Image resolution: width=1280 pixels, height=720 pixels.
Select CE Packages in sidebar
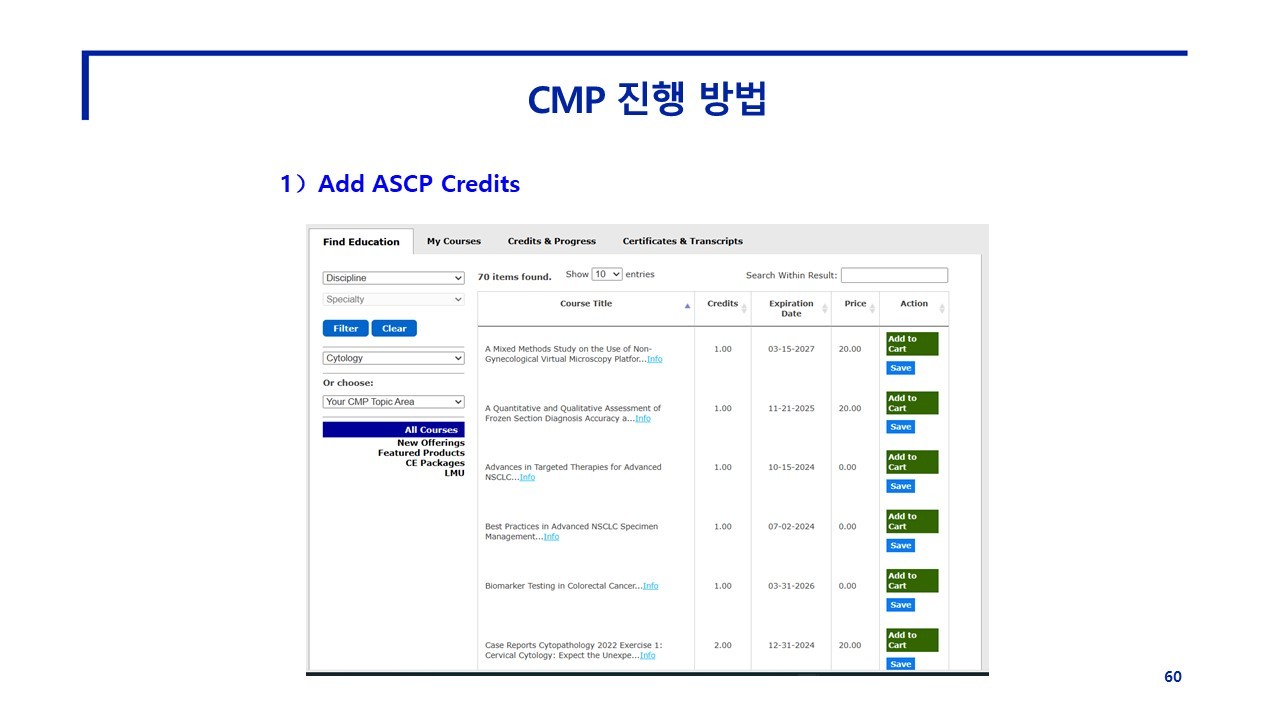435,463
